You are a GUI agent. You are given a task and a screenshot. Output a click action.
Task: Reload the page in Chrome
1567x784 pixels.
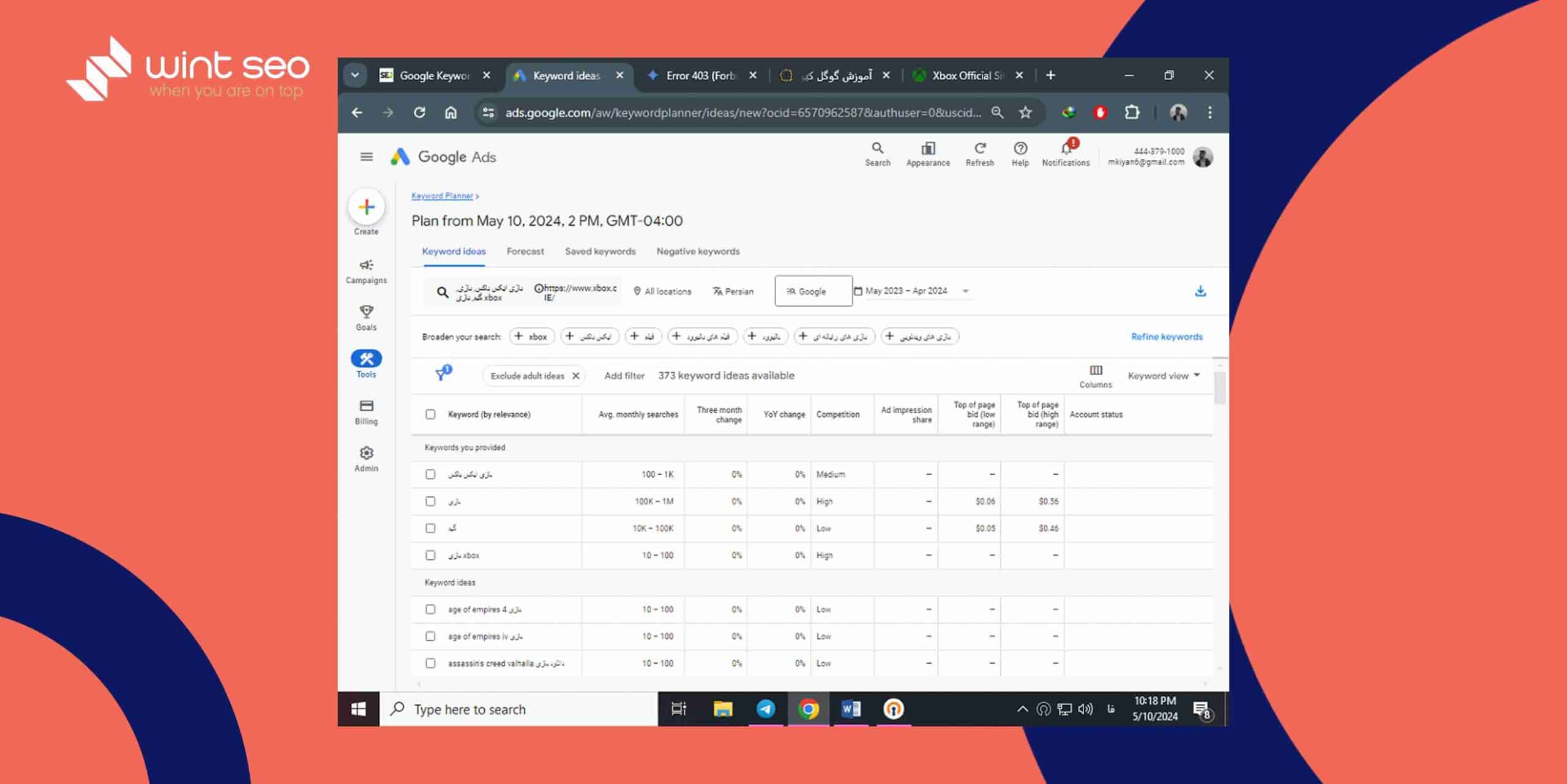coord(419,112)
